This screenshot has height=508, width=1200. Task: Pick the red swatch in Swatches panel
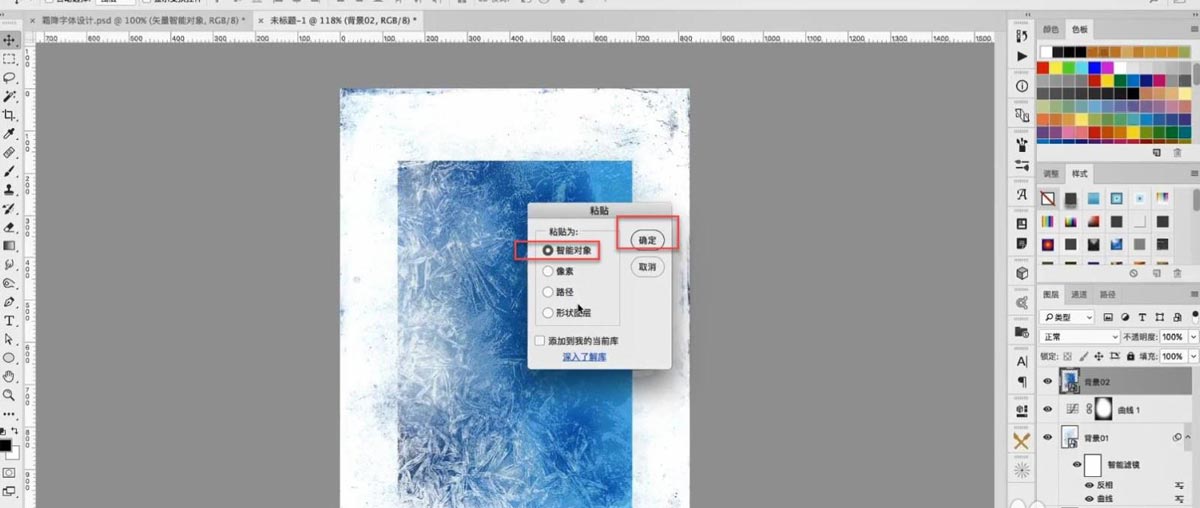coord(1045,68)
